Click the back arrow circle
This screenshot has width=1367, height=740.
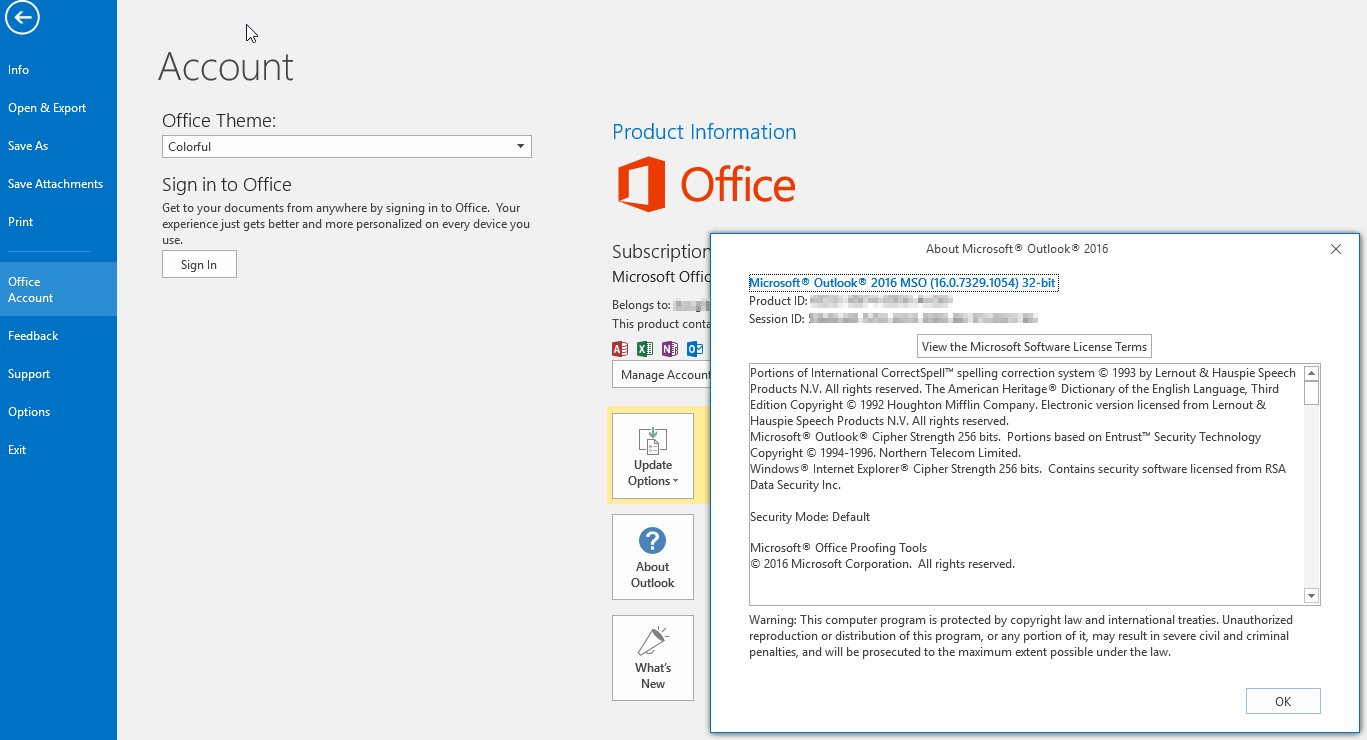pos(22,18)
